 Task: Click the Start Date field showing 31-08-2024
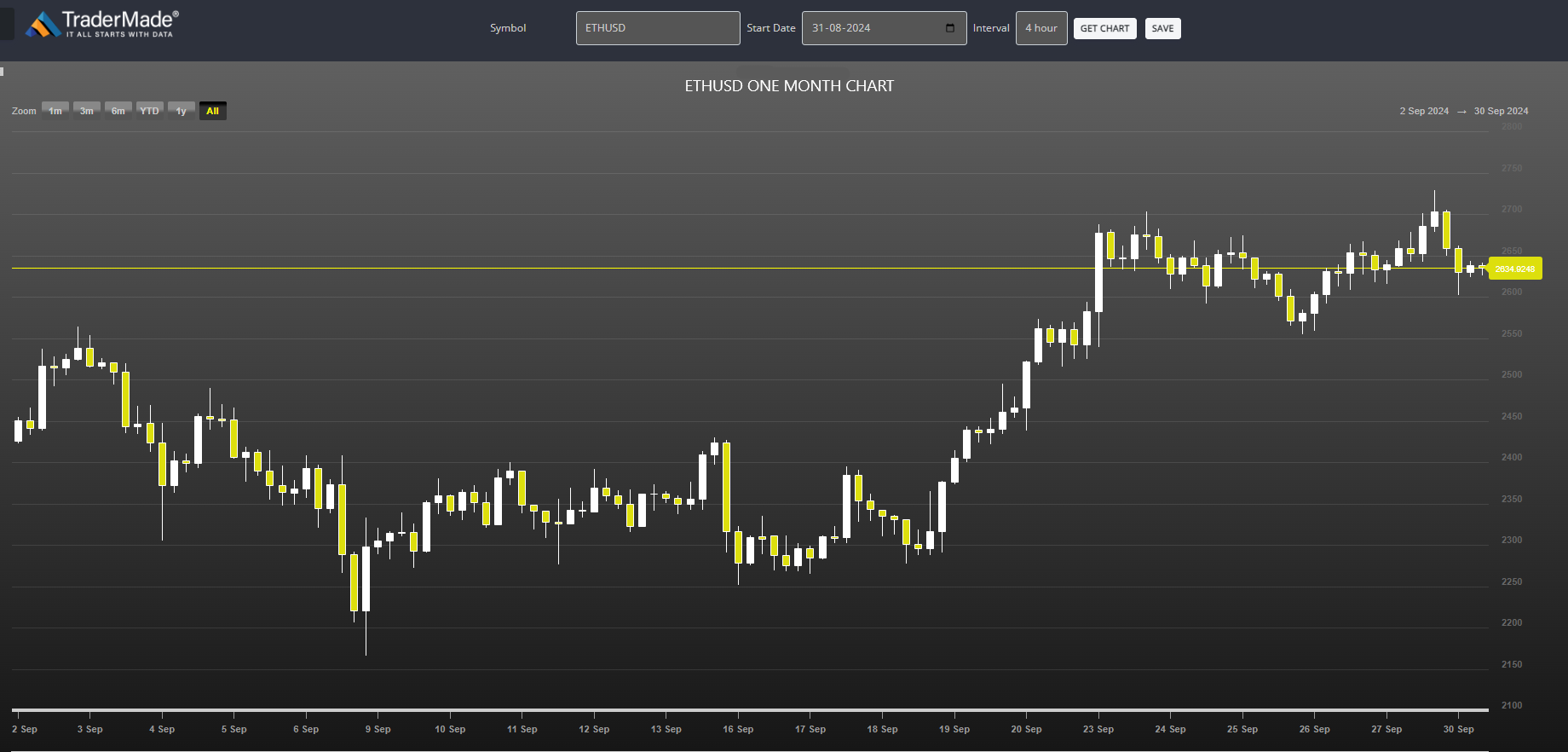(x=884, y=28)
